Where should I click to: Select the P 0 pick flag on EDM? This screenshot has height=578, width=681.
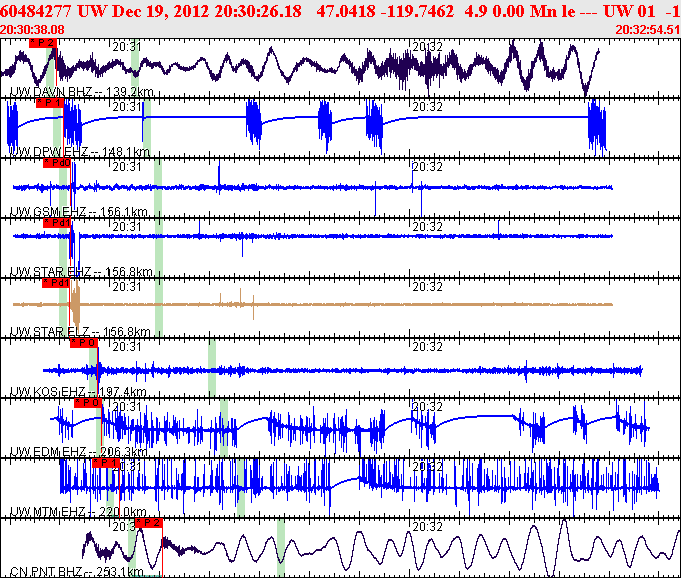[x=88, y=403]
